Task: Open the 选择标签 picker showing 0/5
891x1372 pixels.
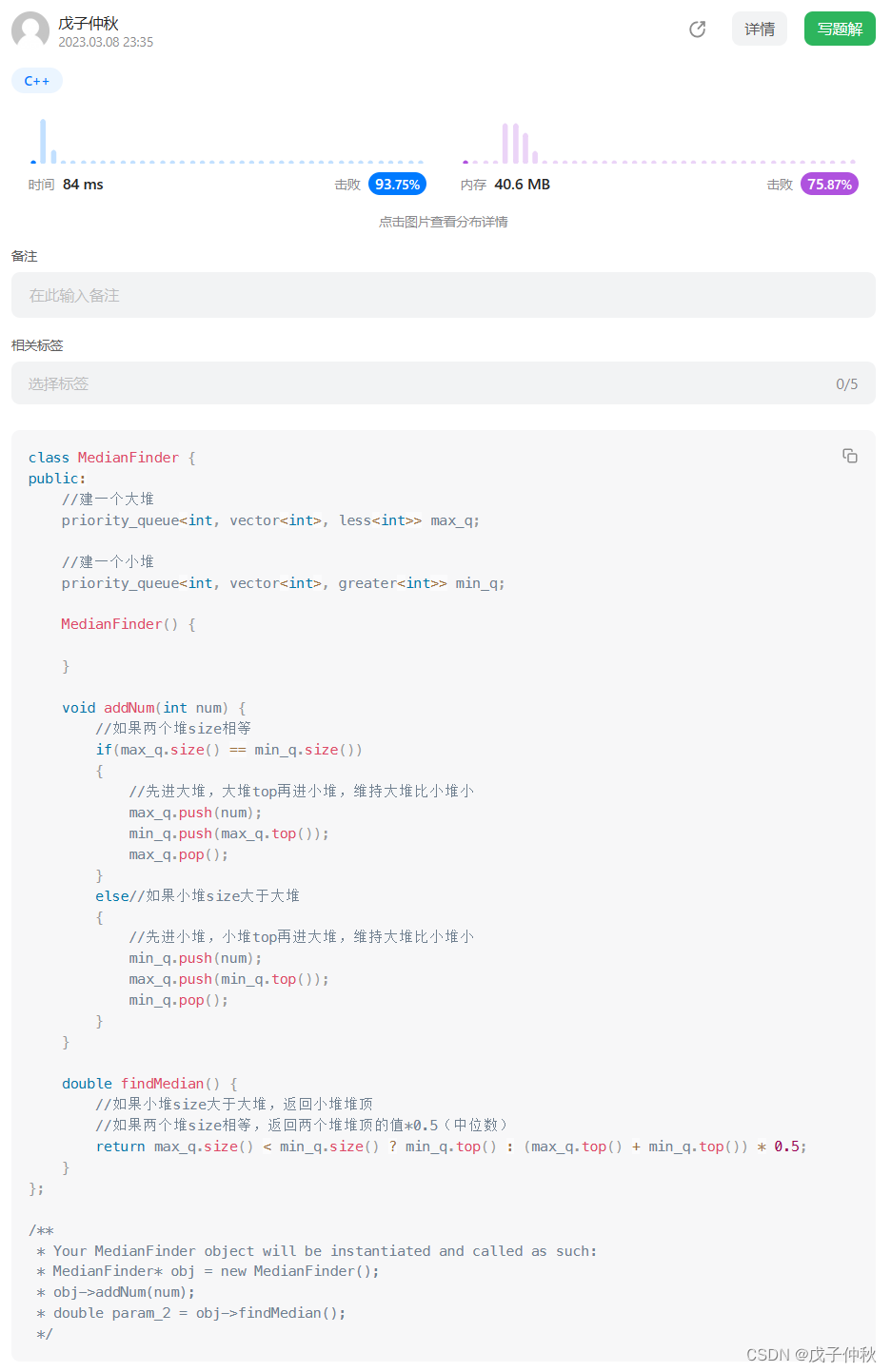Action: click(443, 382)
